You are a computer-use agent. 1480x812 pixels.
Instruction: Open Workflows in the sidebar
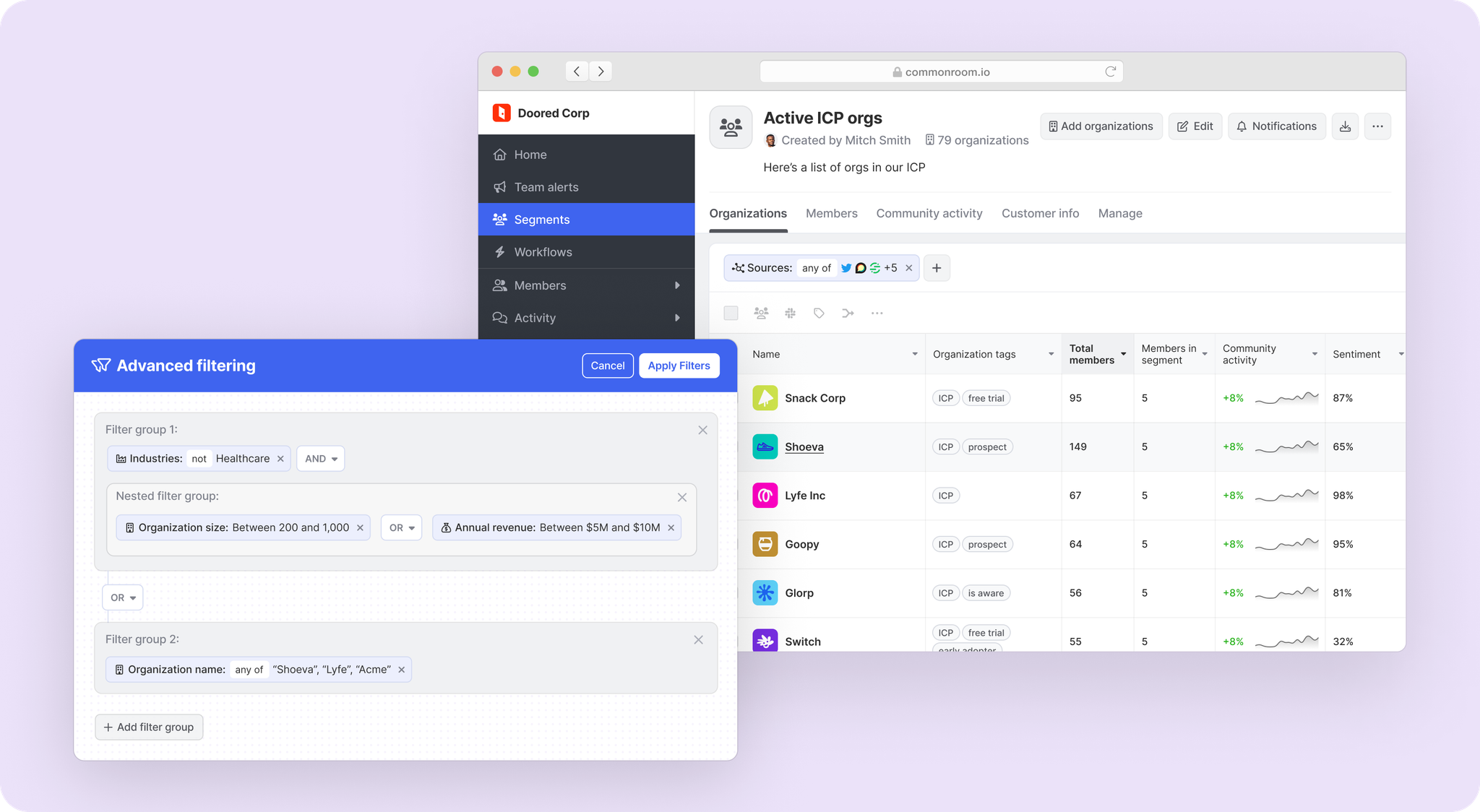tap(543, 252)
